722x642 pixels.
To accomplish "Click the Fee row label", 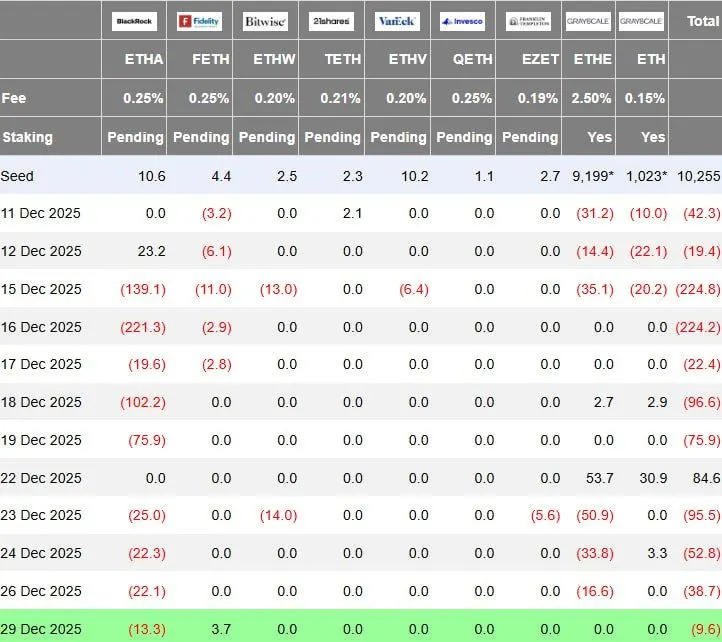I will [x=14, y=98].
